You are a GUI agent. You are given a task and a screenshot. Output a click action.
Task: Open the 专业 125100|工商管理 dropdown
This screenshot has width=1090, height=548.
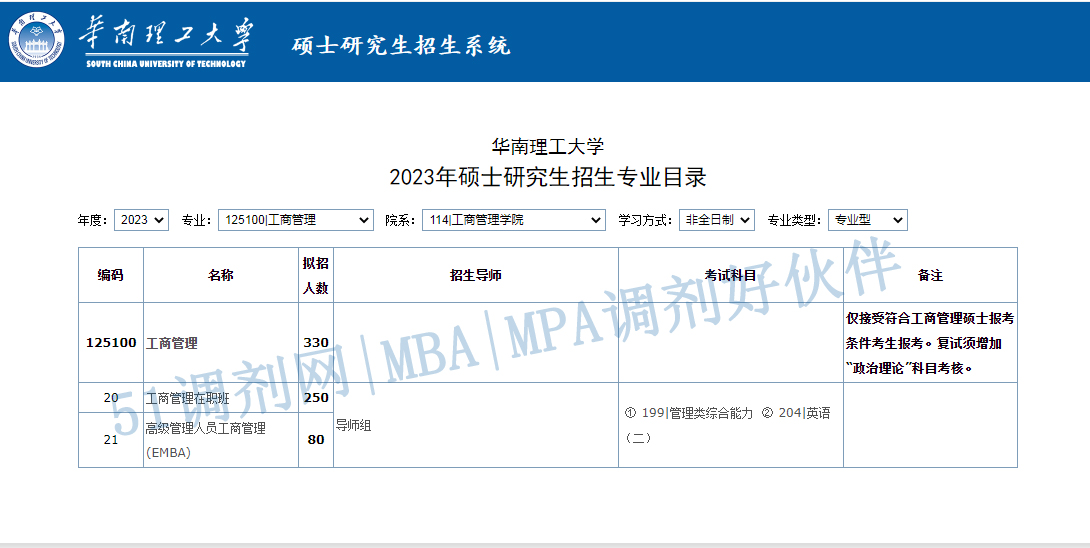296,220
